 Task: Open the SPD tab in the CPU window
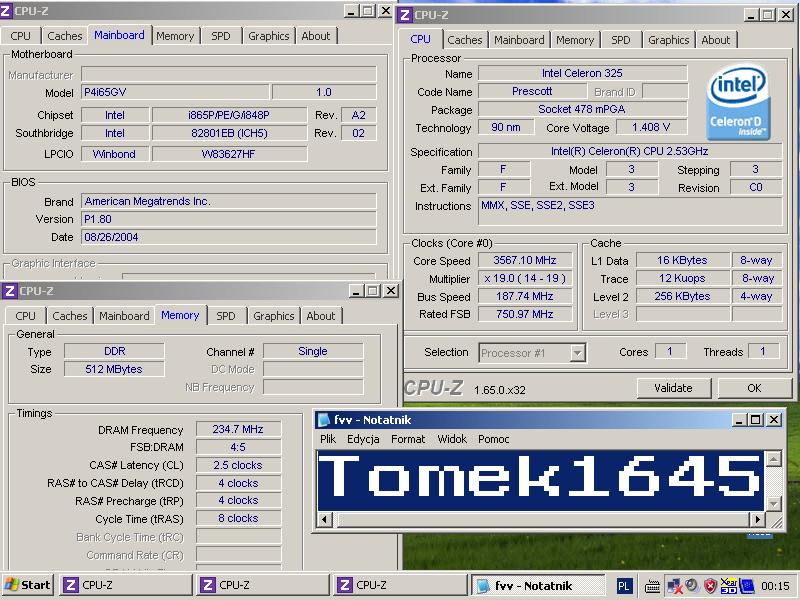pos(620,40)
